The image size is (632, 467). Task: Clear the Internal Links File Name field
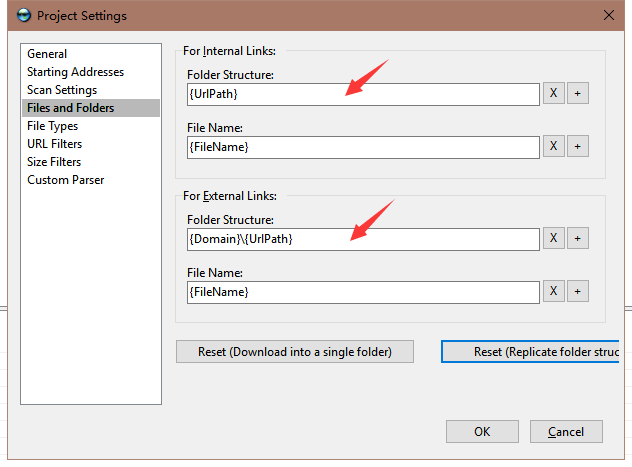[x=553, y=146]
